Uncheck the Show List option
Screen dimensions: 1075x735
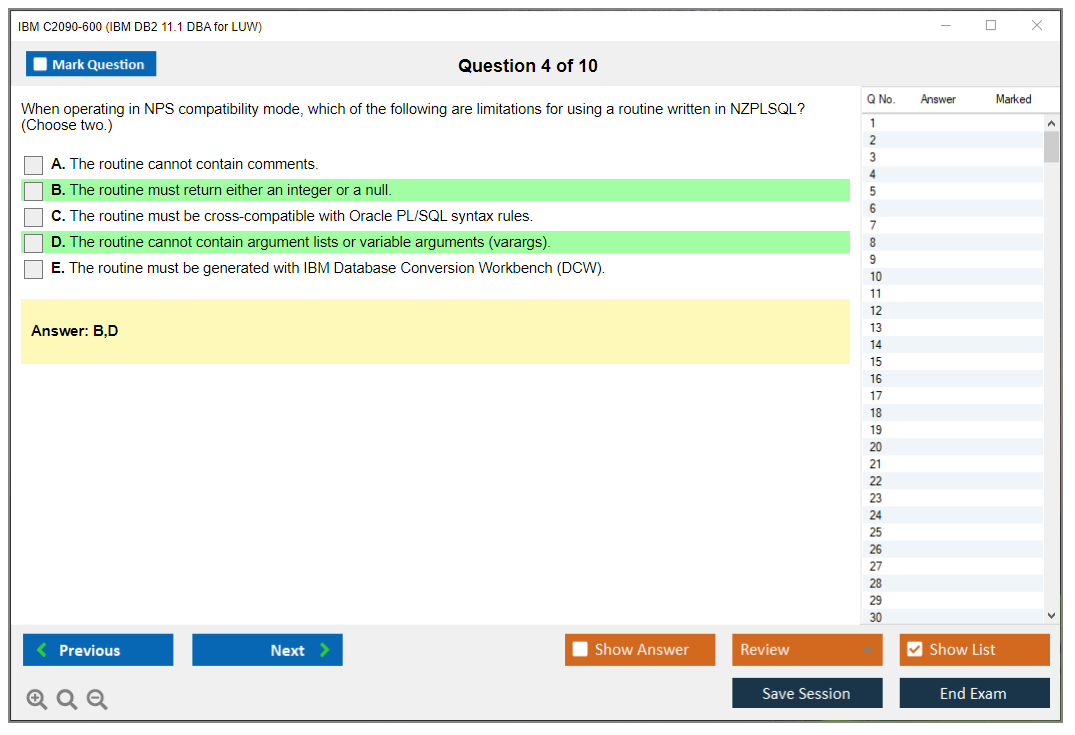point(914,650)
